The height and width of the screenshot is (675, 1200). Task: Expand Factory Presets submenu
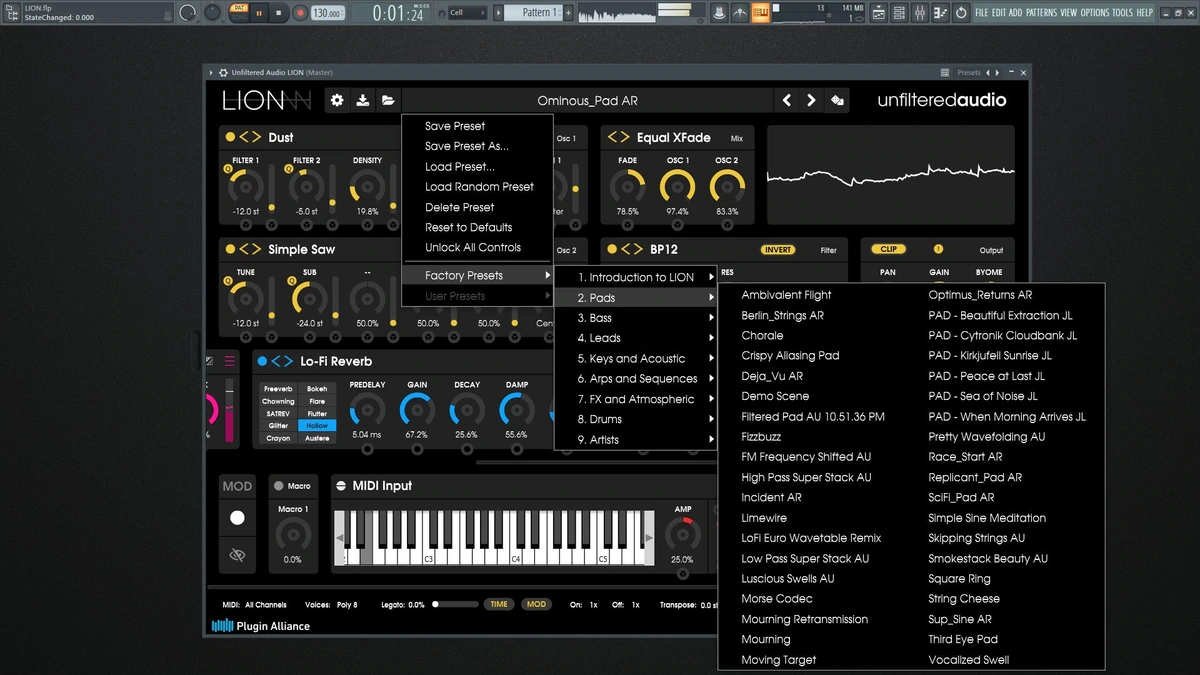477,275
